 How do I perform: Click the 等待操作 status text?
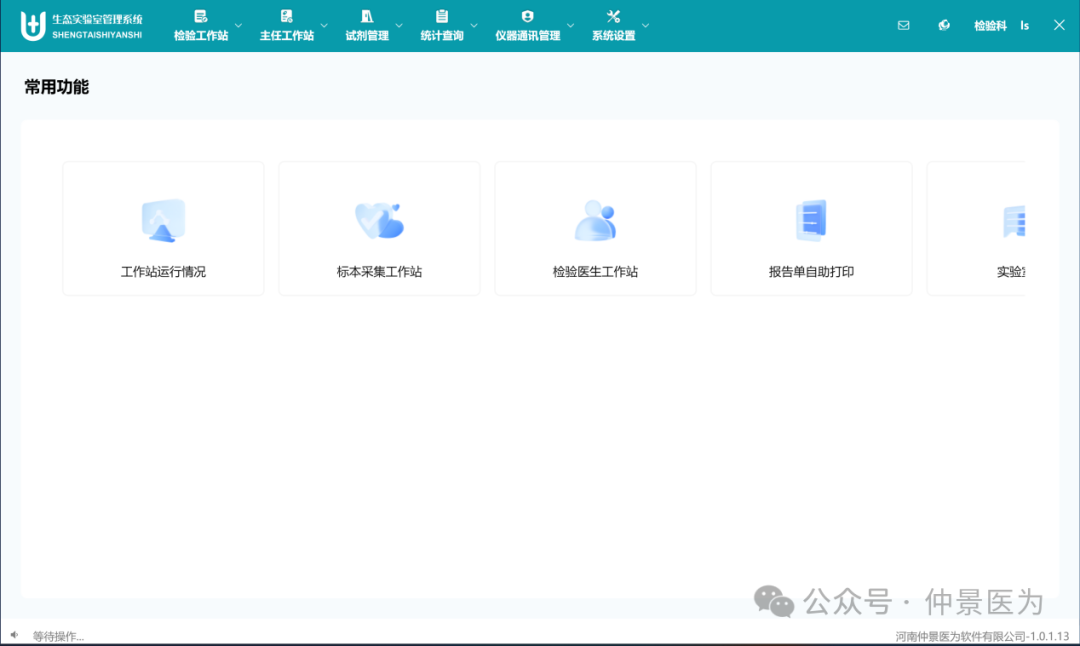coord(58,636)
